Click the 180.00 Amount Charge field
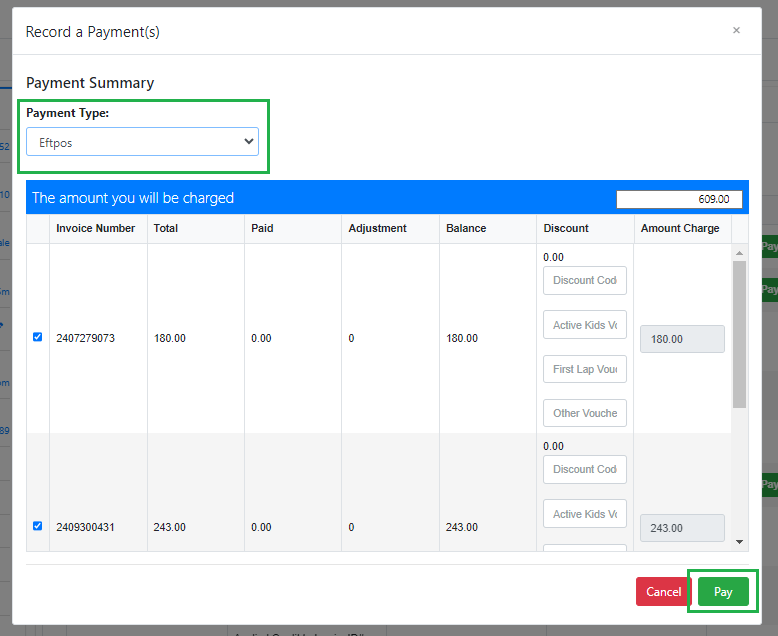Image resolution: width=778 pixels, height=636 pixels. (x=682, y=339)
